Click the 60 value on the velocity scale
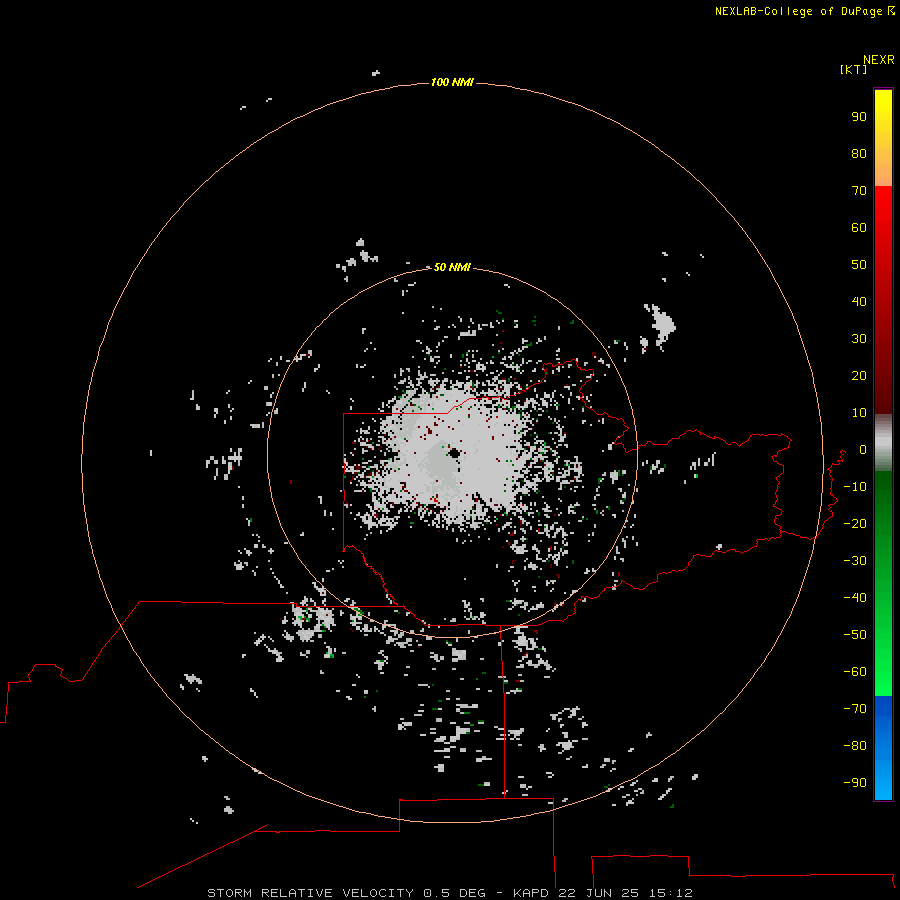The height and width of the screenshot is (900, 900). 859,228
